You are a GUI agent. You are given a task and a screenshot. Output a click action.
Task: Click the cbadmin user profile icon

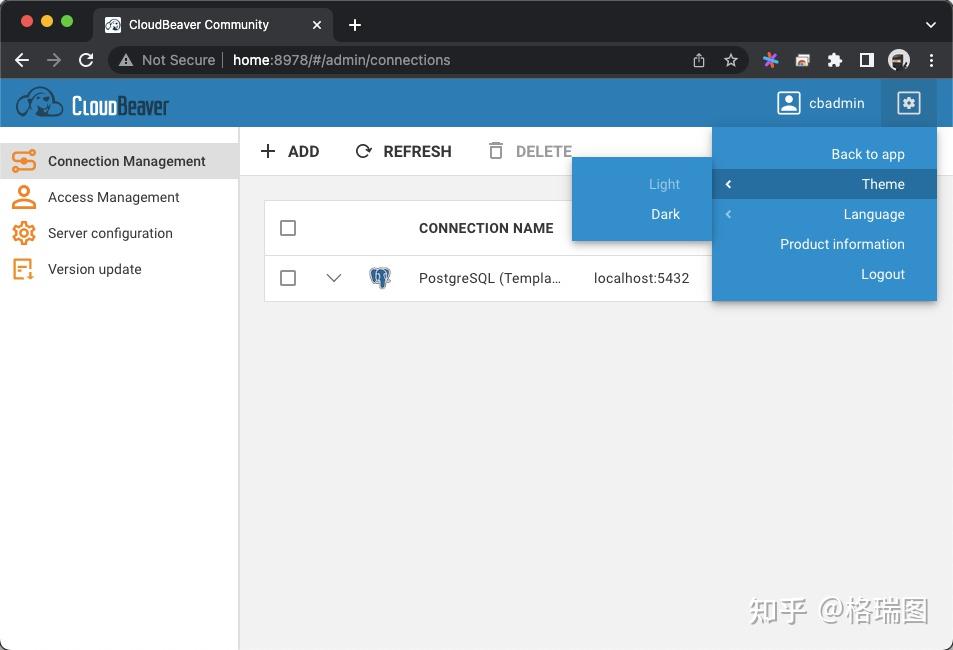[x=788, y=102]
